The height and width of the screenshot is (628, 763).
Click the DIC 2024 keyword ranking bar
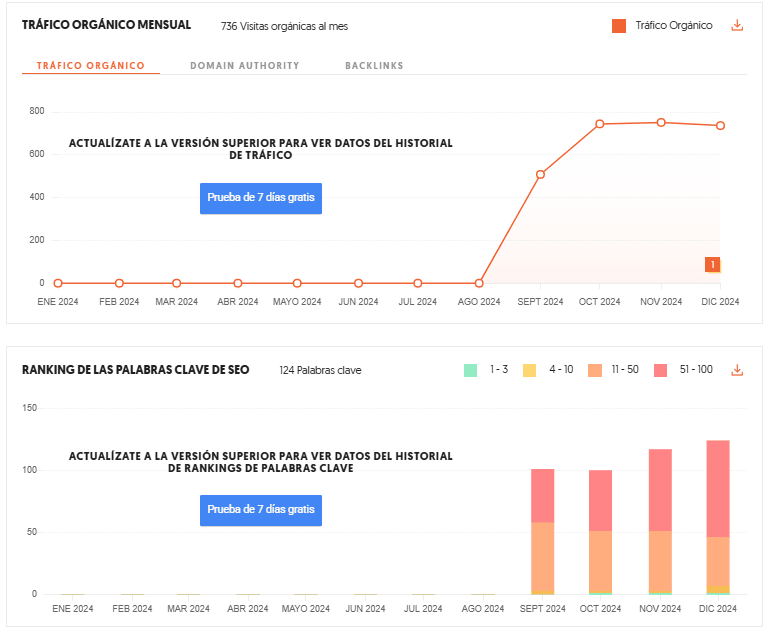click(718, 517)
